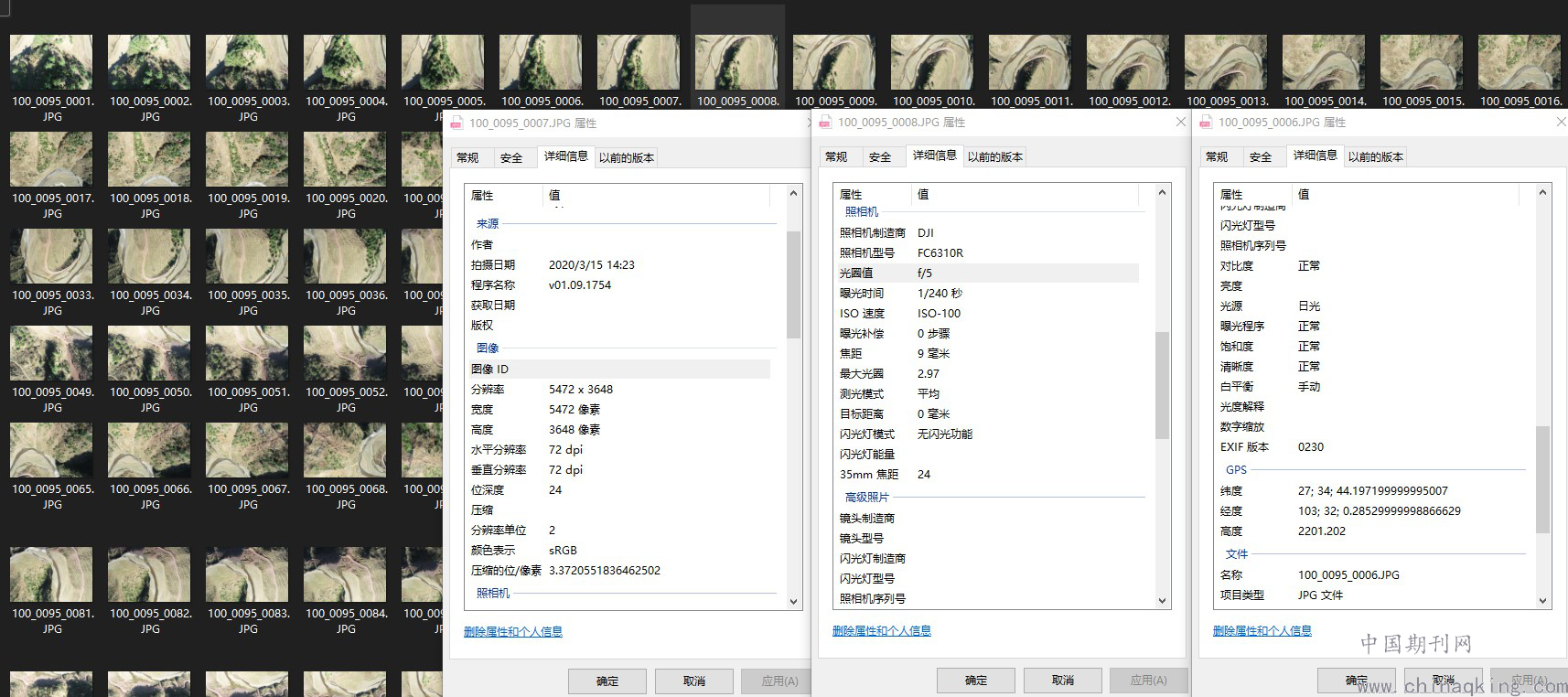Open 以前的版本 tab in 0007.JPG properties
The image size is (1568, 697).
[x=627, y=157]
